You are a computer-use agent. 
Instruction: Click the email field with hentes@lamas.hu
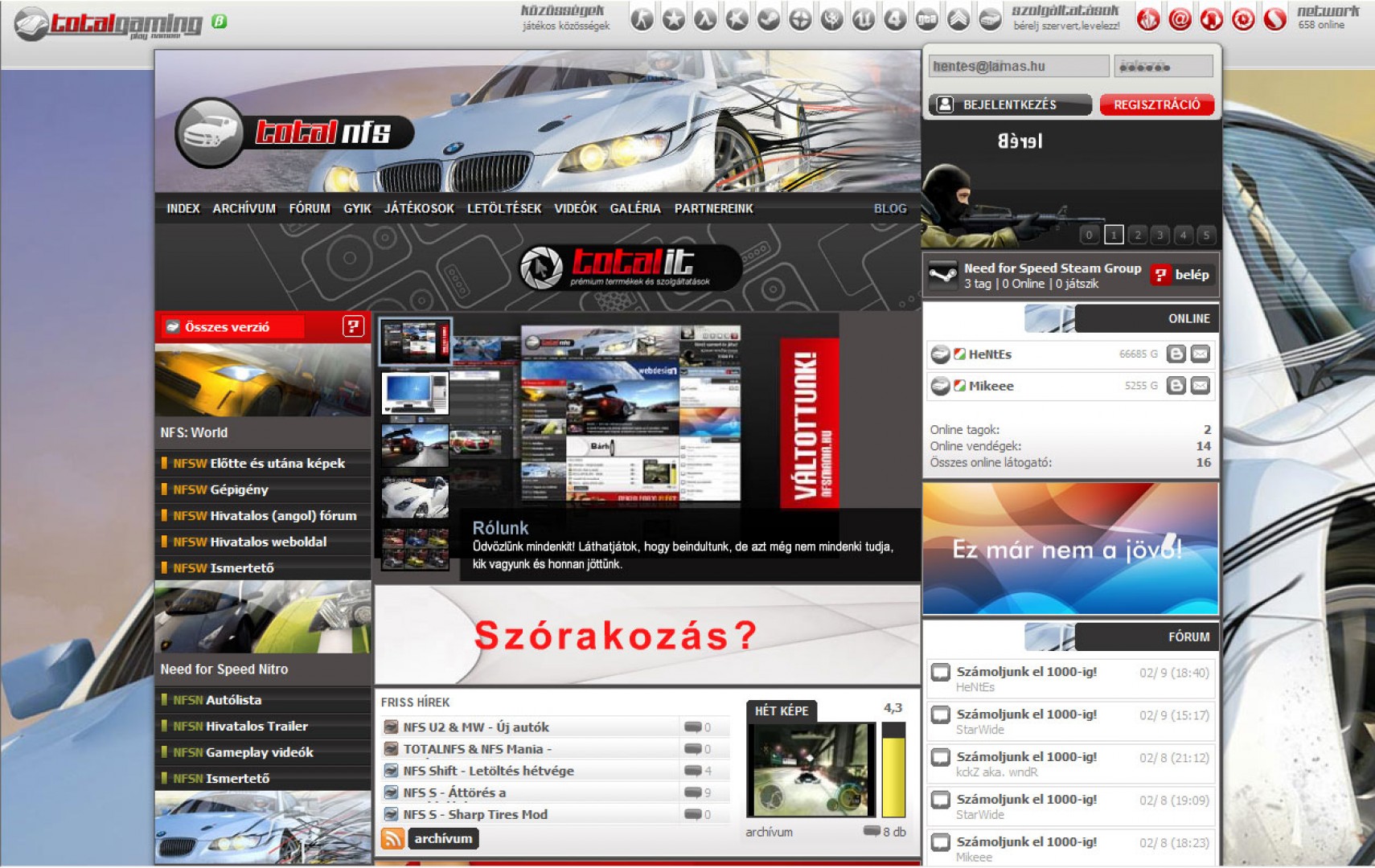click(x=1019, y=66)
